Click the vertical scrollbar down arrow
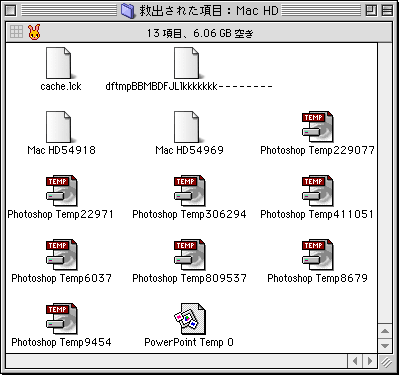 [385, 345]
